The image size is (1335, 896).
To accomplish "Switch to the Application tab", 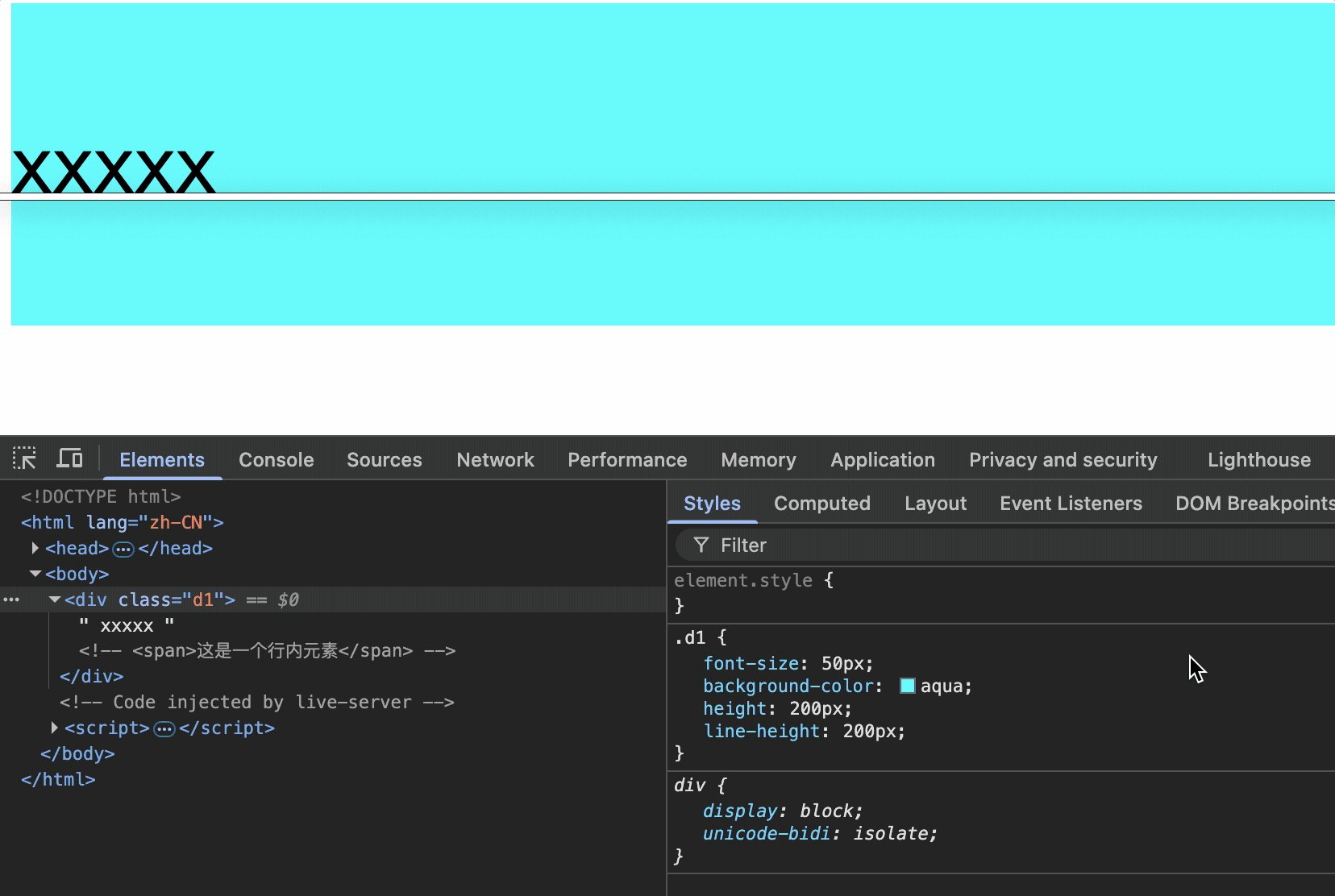I will (x=883, y=459).
